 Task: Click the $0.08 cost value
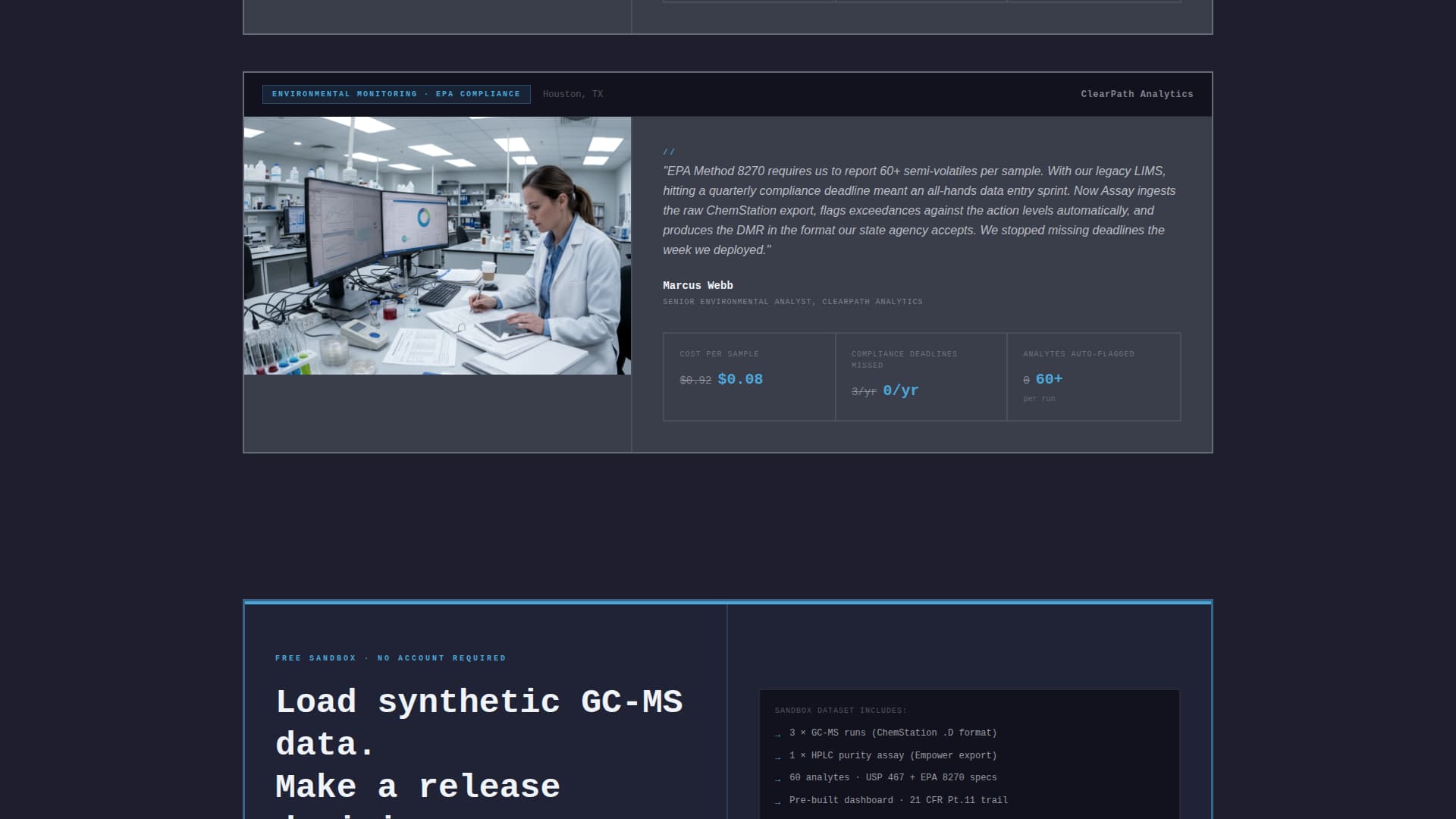[x=740, y=379]
